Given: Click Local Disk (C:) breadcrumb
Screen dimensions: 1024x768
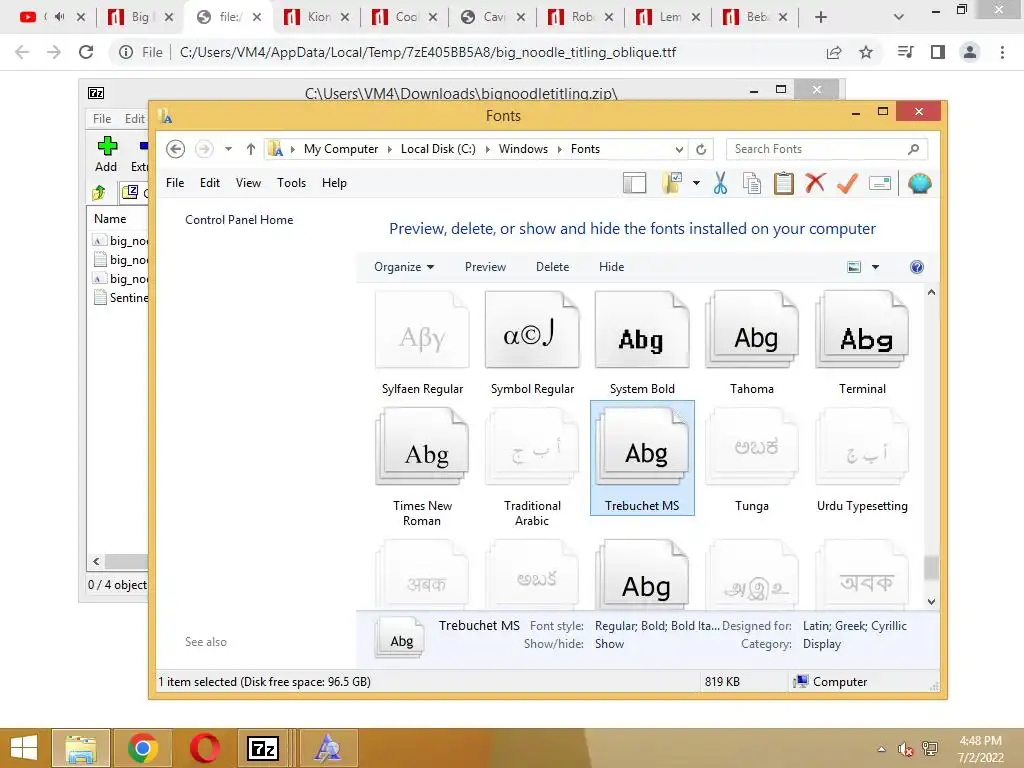Looking at the screenshot, I should pyautogui.click(x=438, y=149).
